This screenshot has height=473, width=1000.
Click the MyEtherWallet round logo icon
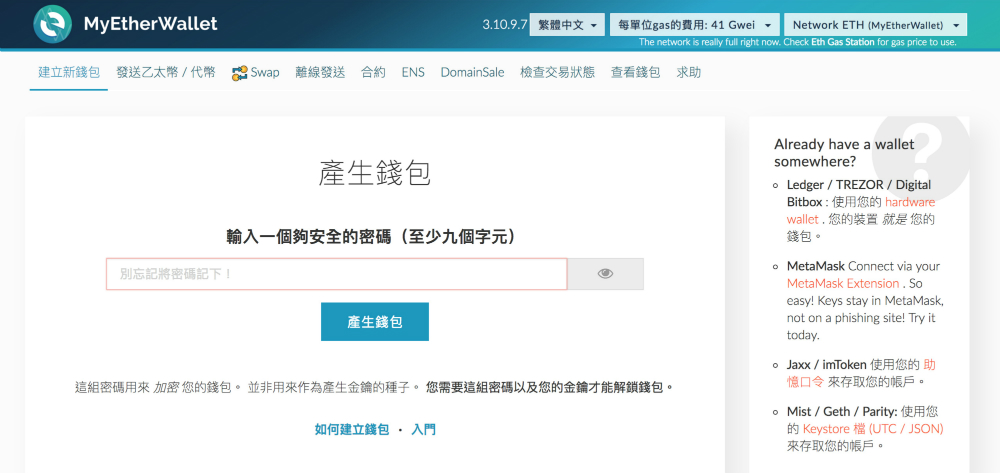(x=52, y=24)
